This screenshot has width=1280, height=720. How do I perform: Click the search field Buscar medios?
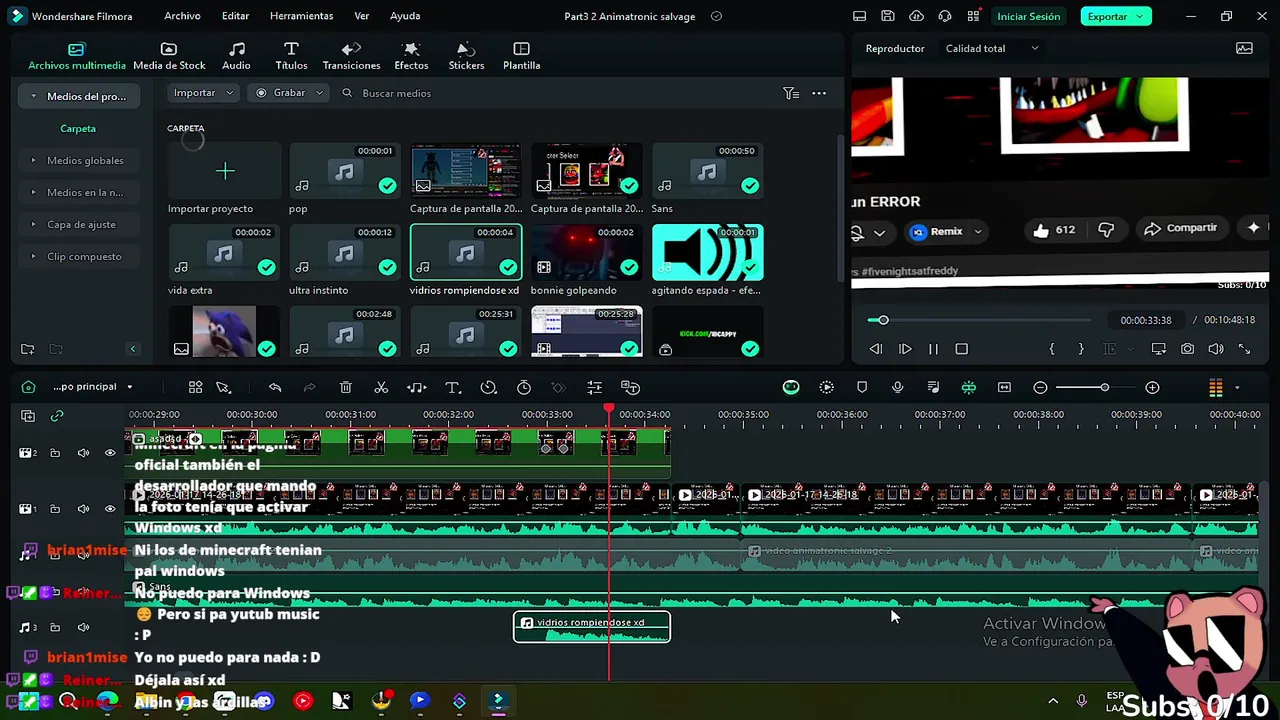tap(396, 93)
